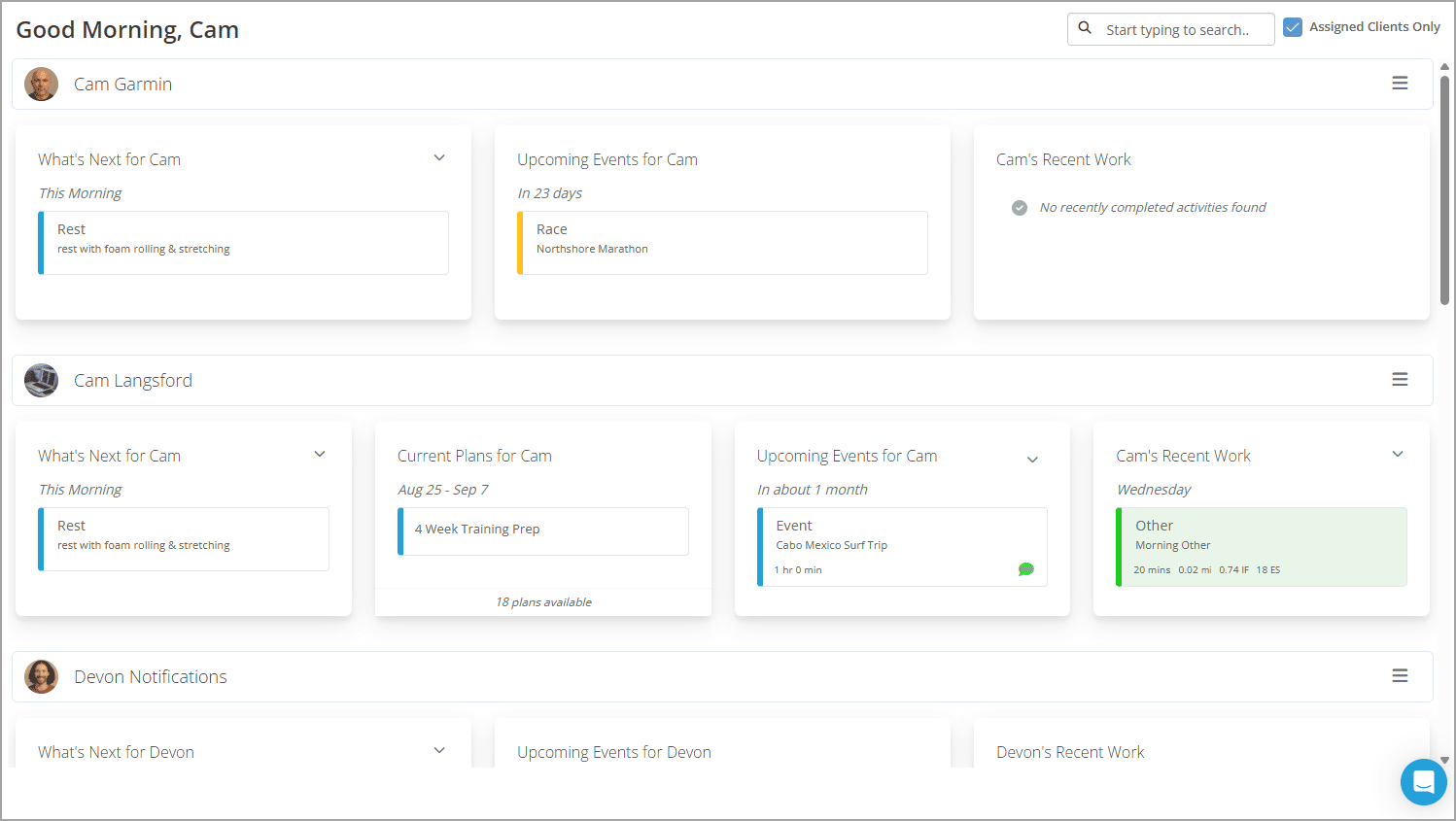Image resolution: width=1456 pixels, height=821 pixels.
Task: Click Cam Langsford's profile avatar
Action: tap(41, 380)
